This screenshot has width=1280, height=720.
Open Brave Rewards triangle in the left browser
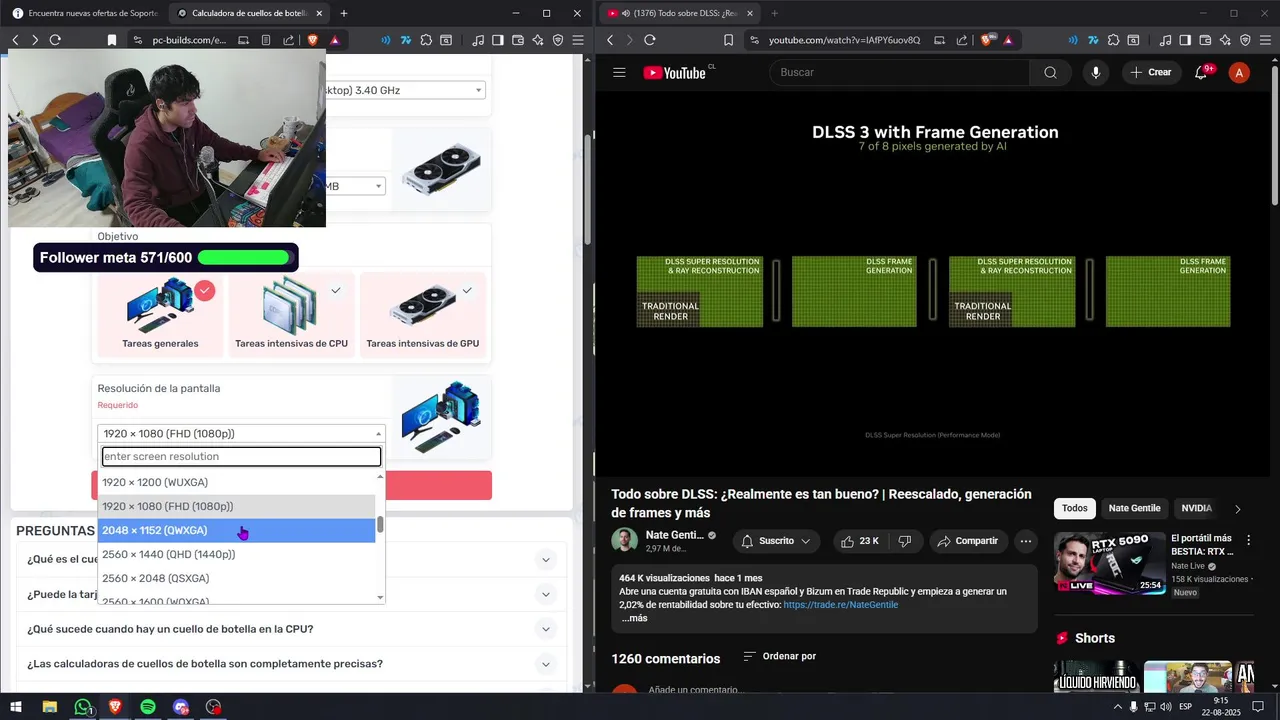[335, 40]
